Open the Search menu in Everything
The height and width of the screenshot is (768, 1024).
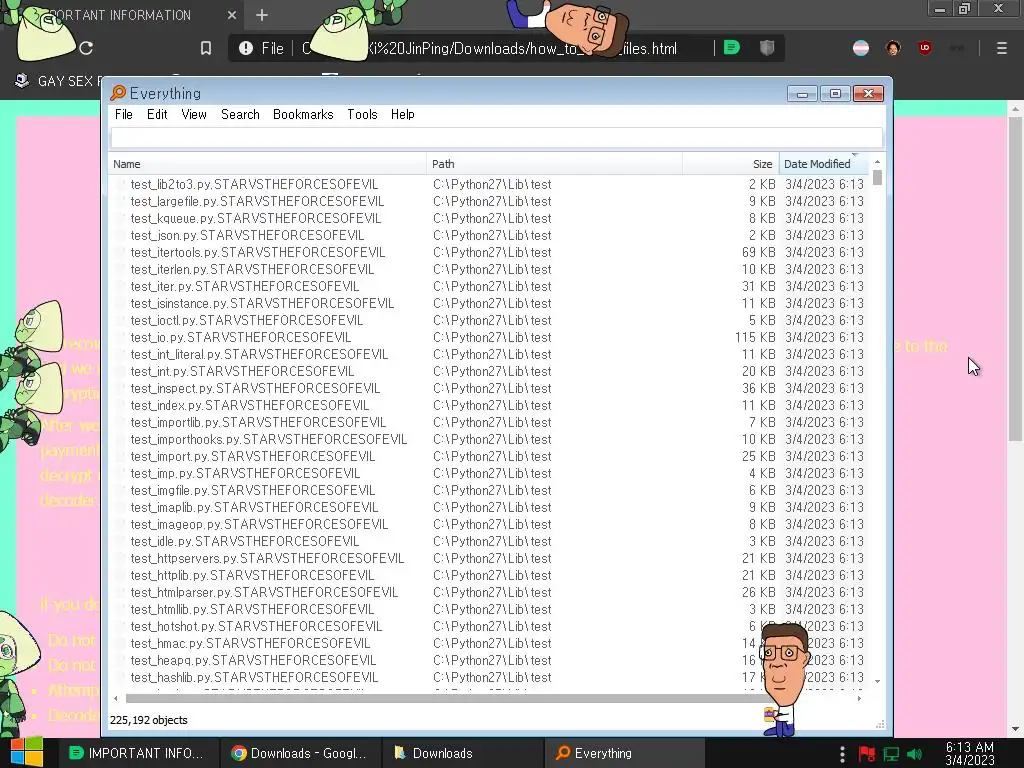[240, 114]
